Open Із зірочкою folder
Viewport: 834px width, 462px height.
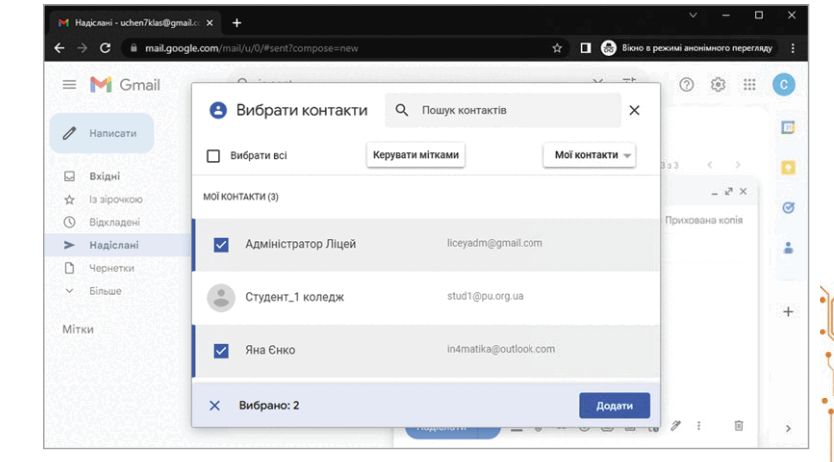point(117,199)
